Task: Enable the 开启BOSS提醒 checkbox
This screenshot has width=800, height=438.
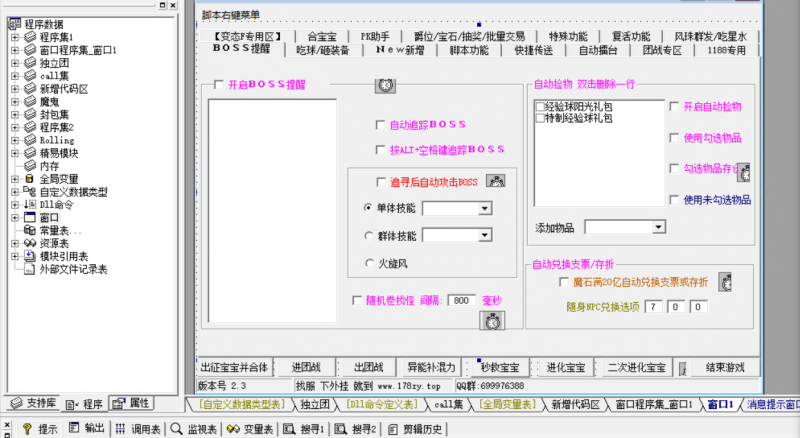Action: coord(219,84)
